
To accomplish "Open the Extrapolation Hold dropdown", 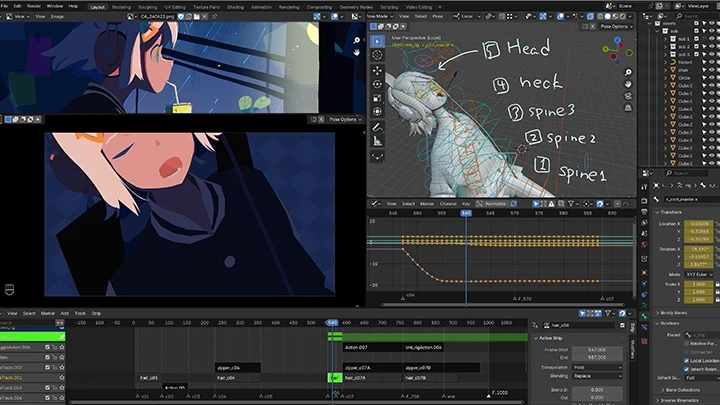I will (x=598, y=367).
